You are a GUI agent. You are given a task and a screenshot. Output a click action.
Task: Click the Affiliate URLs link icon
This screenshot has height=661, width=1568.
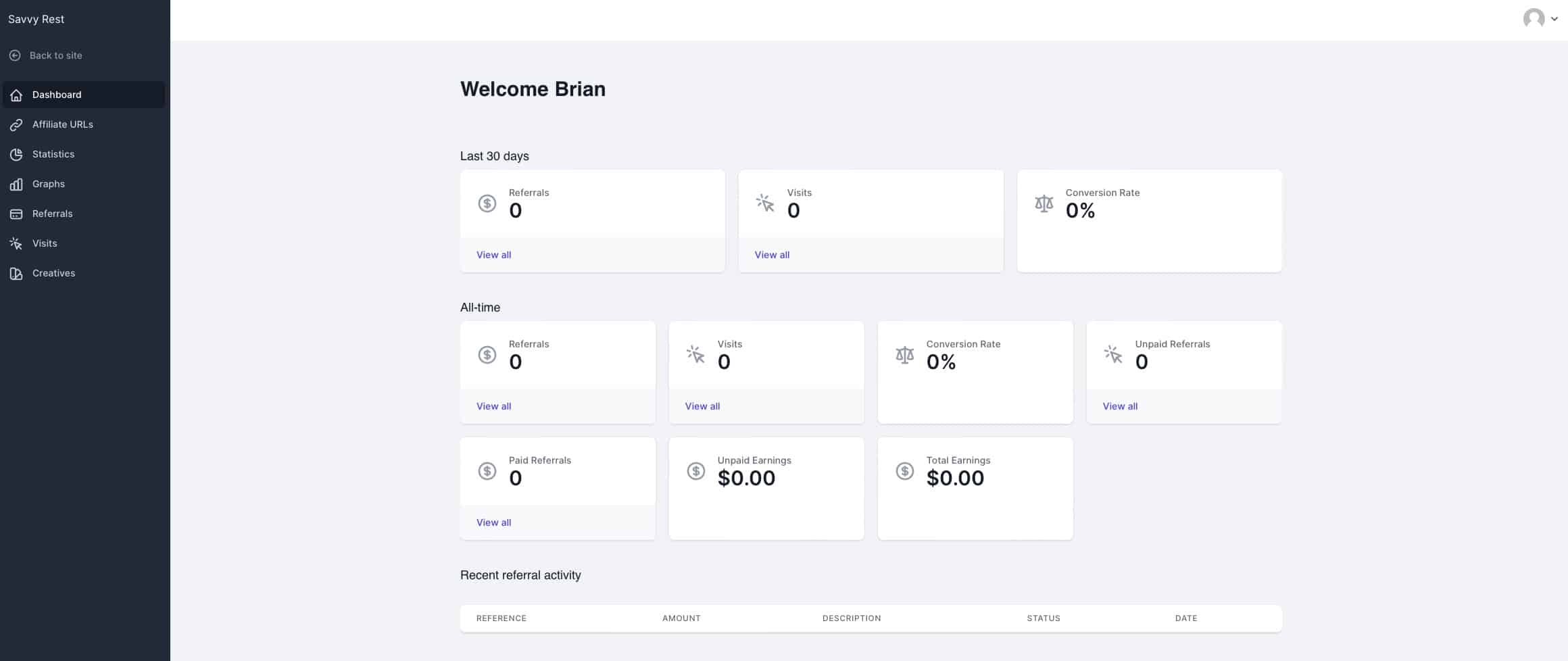pyautogui.click(x=16, y=125)
